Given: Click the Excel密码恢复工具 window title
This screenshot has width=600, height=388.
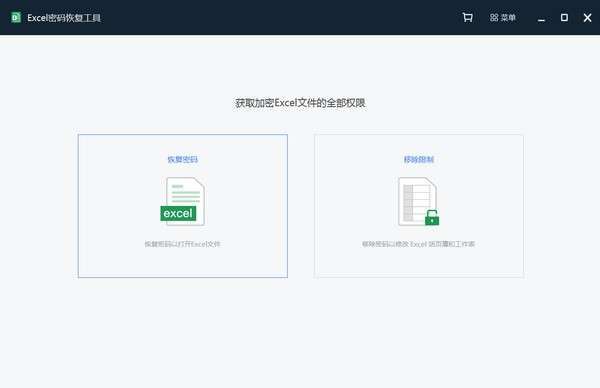Looking at the screenshot, I should (x=64, y=18).
